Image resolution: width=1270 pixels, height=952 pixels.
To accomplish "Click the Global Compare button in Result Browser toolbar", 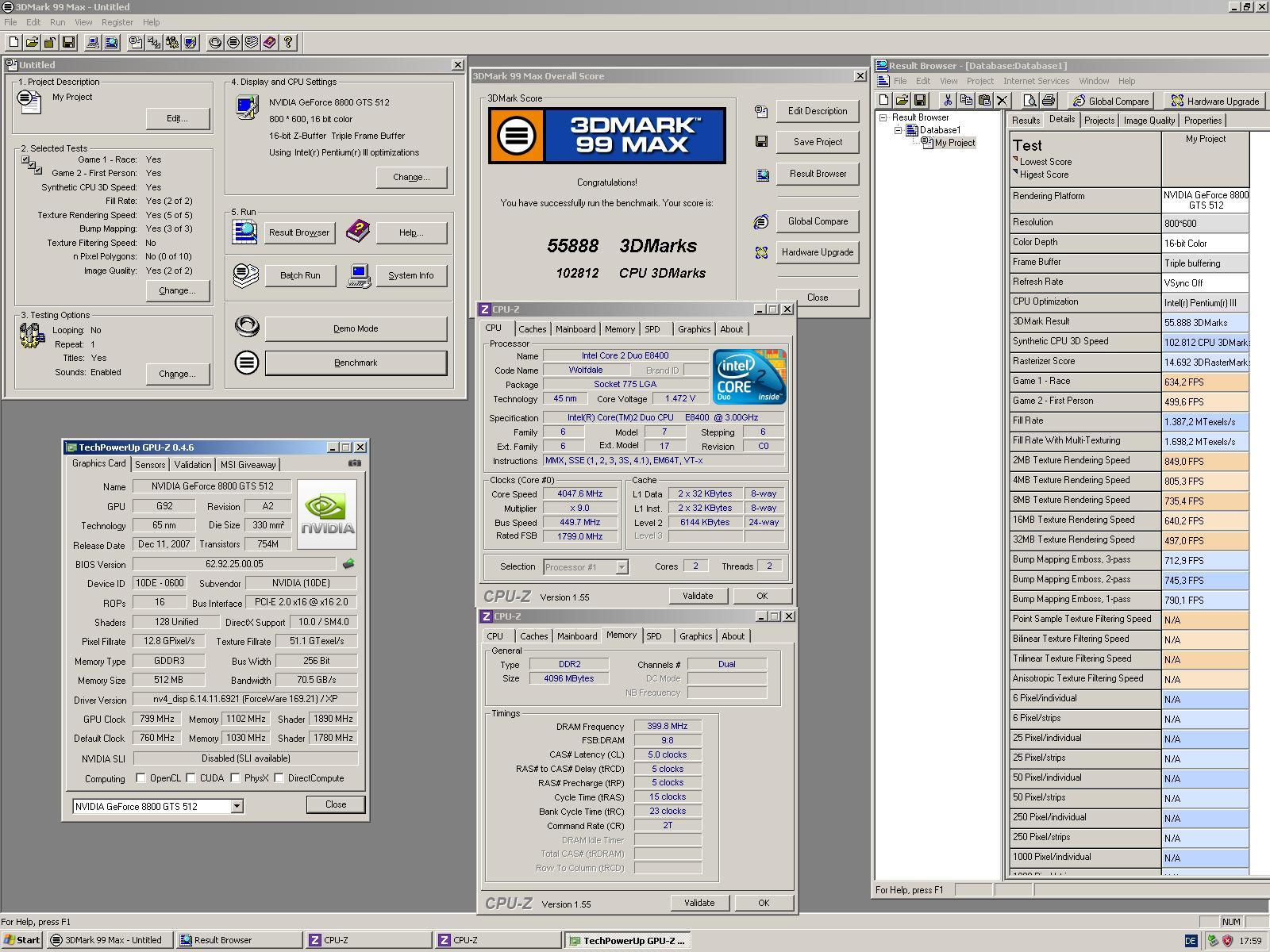I will pyautogui.click(x=1111, y=101).
